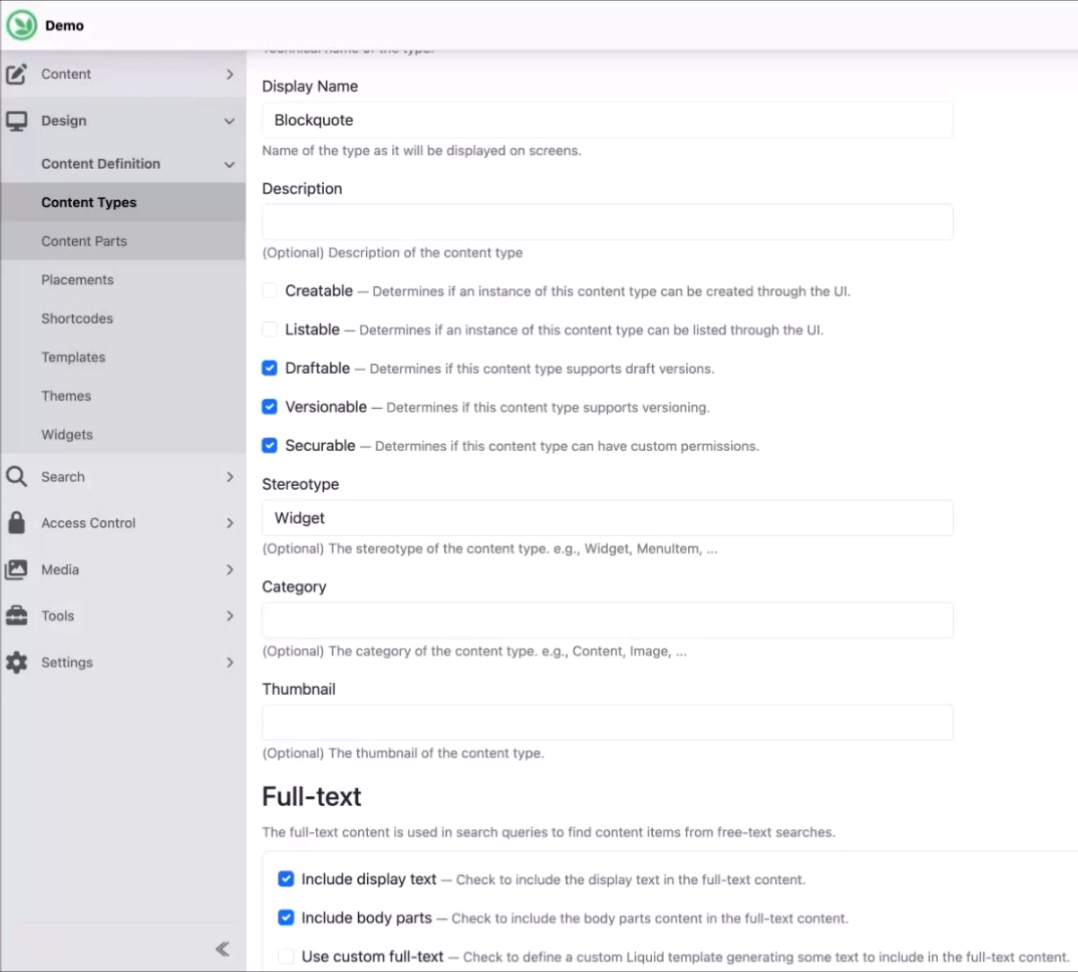Screen dimensions: 1078x972
Task: Open the Content Parts menu item
Action: (123, 241)
